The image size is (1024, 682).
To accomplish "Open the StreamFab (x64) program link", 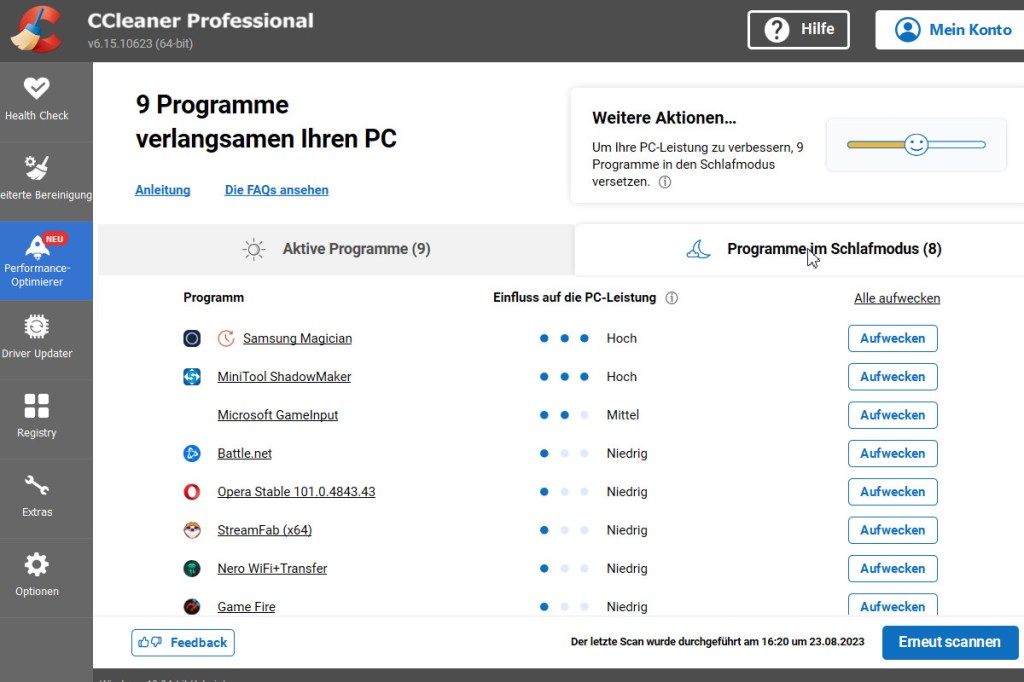I will pos(264,530).
